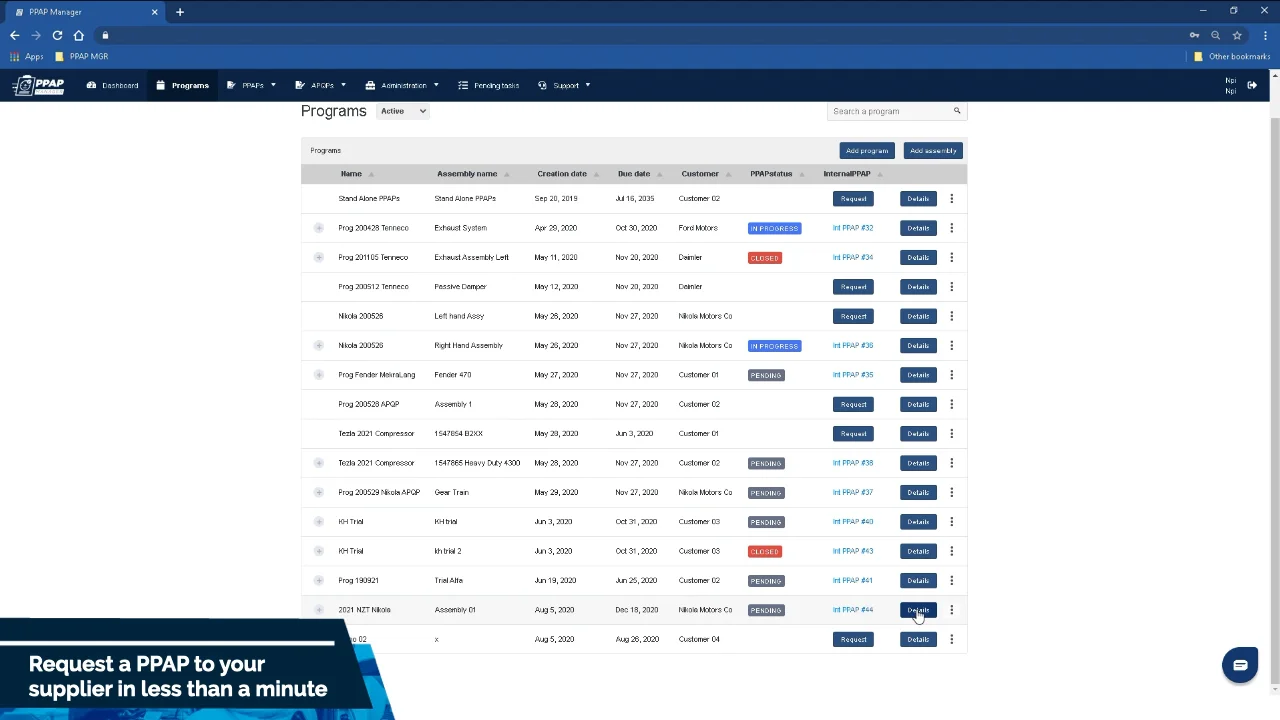Click the bookmark star icon in address bar

(1237, 35)
